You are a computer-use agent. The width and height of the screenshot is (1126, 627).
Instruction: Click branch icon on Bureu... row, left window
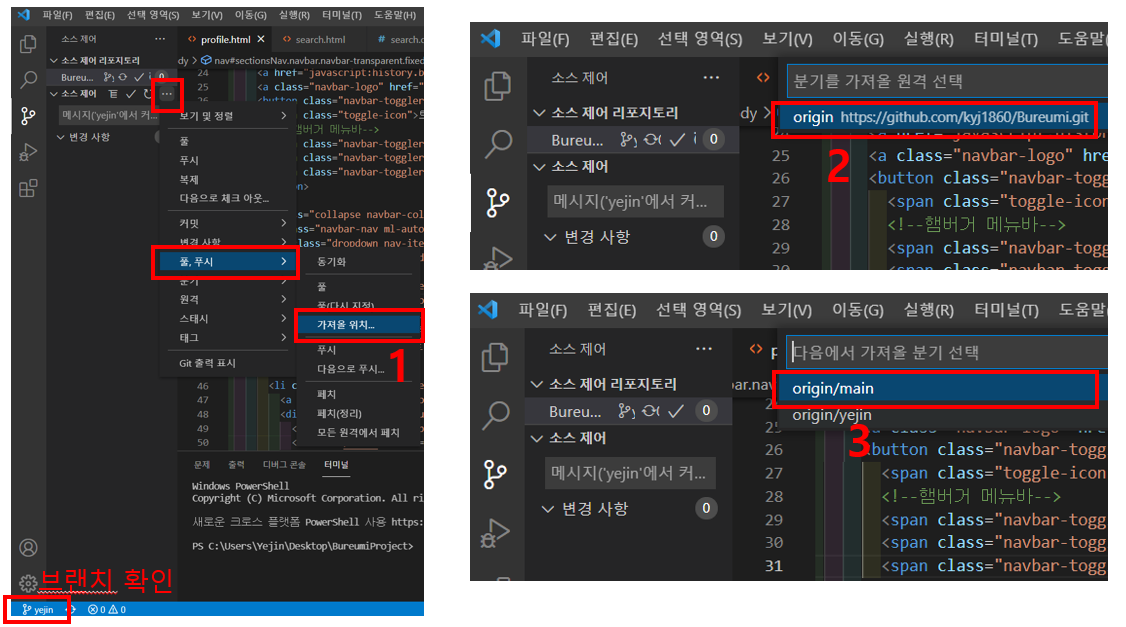tap(108, 77)
